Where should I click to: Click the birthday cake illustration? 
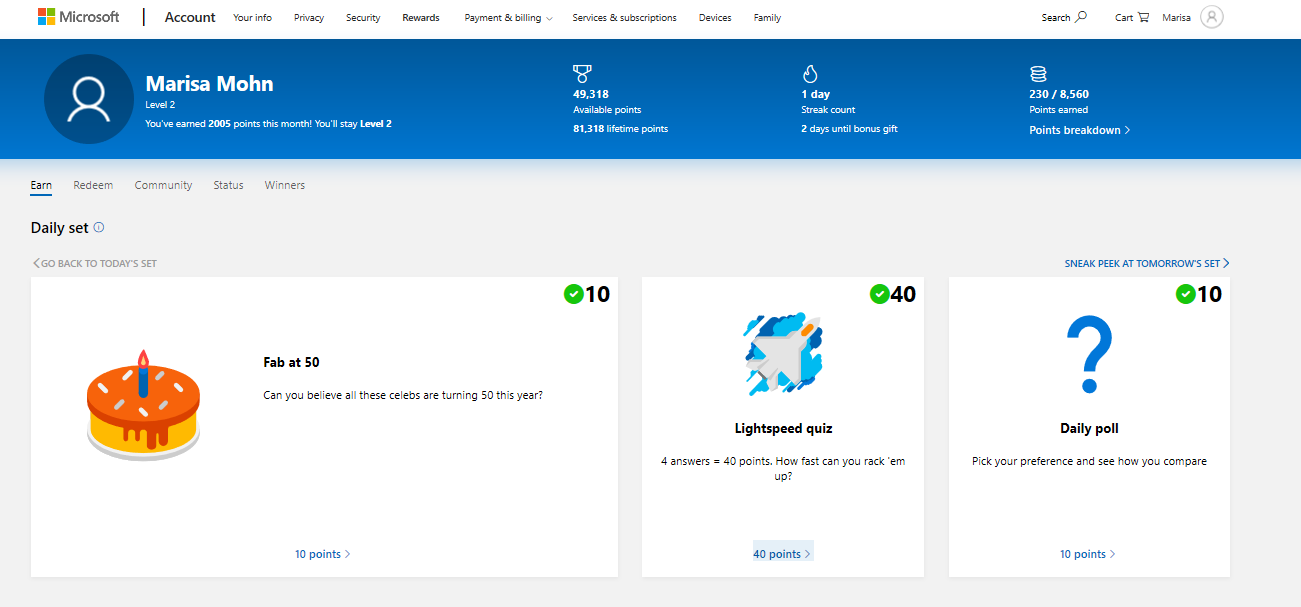click(x=143, y=408)
